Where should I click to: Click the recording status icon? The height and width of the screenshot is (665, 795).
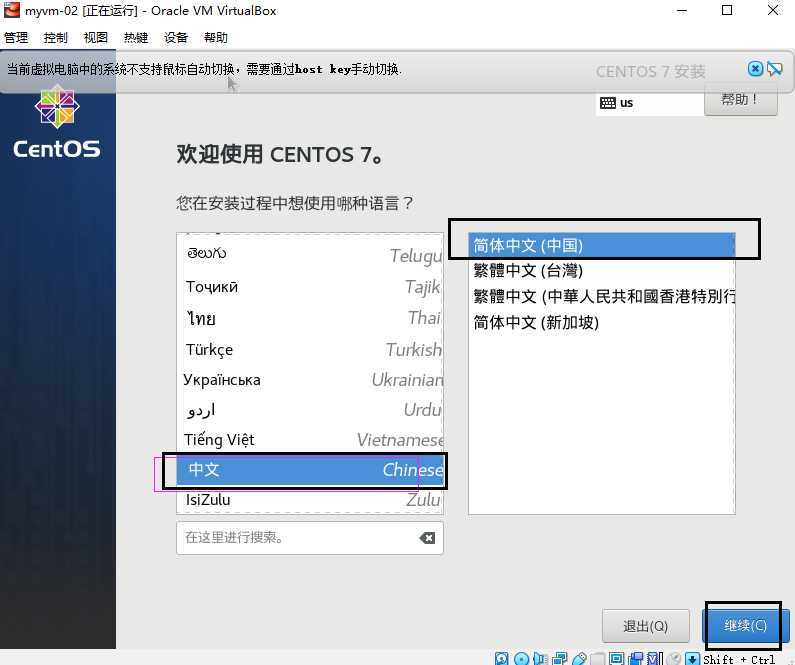pos(636,658)
